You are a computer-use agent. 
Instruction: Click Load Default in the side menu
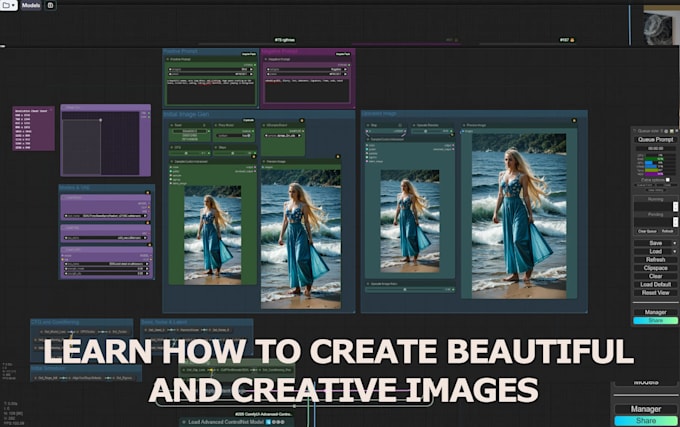655,285
